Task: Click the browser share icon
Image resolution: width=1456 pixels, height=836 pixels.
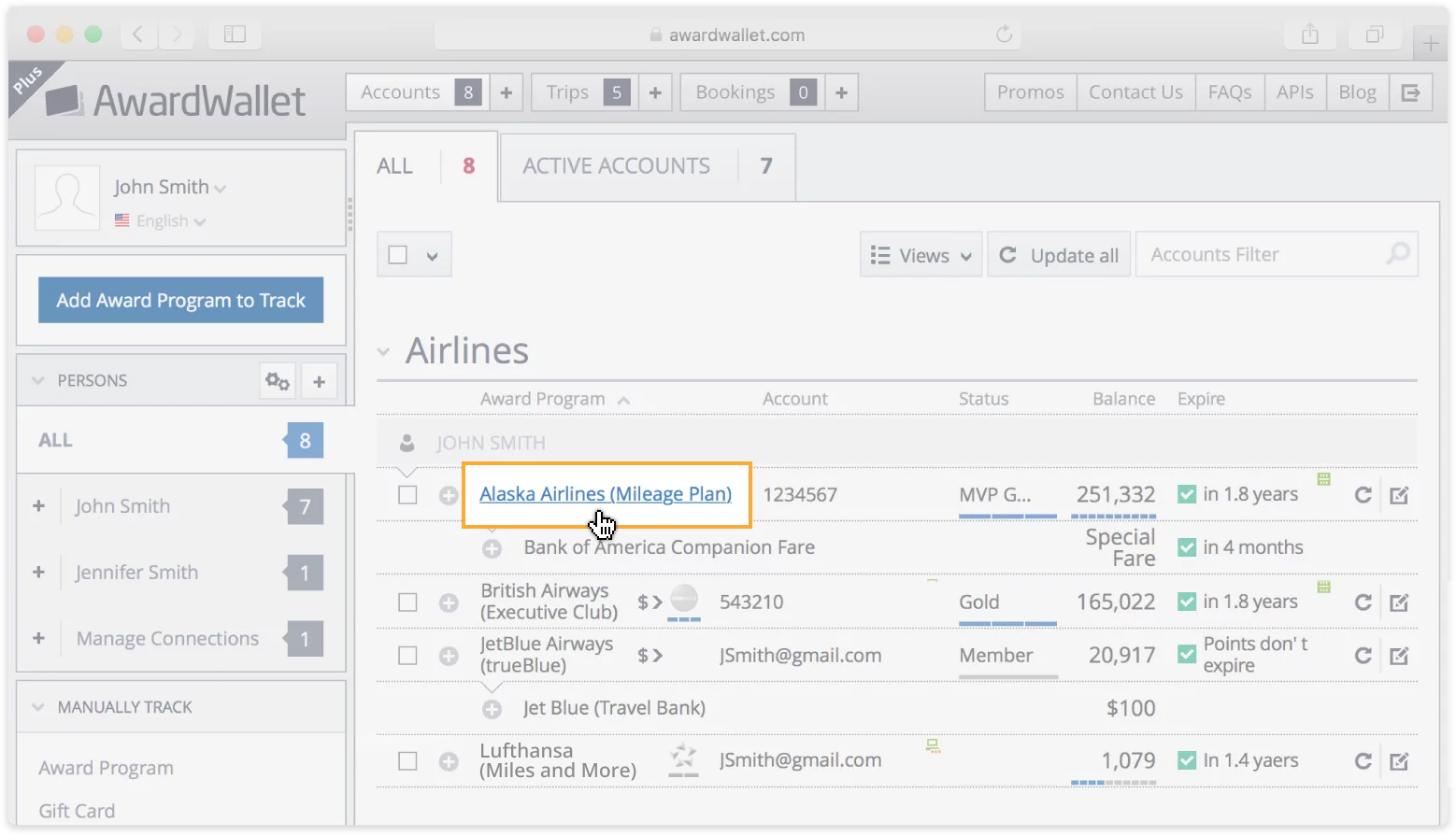Action: (1310, 35)
